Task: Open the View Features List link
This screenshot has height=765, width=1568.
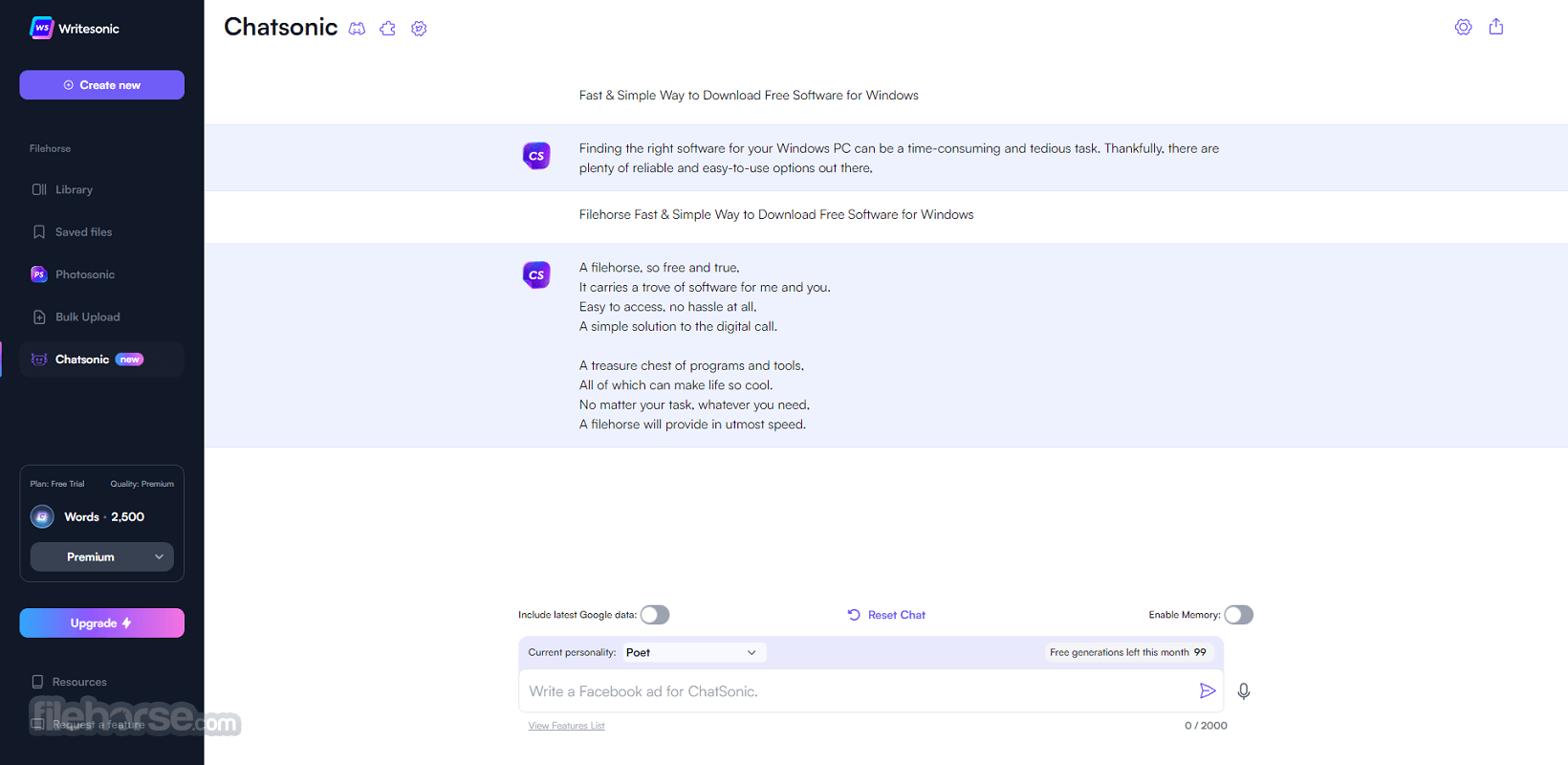Action: coord(566,726)
